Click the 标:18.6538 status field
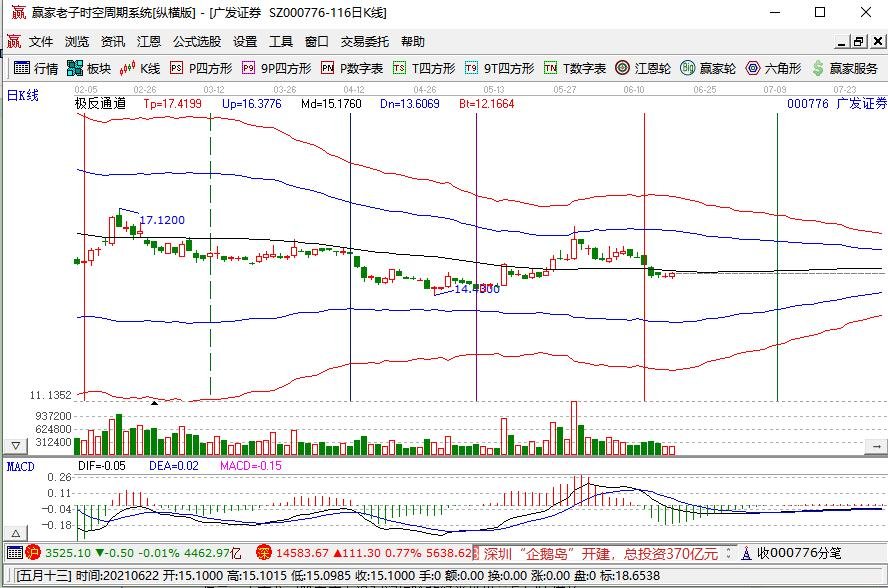 tap(630, 576)
